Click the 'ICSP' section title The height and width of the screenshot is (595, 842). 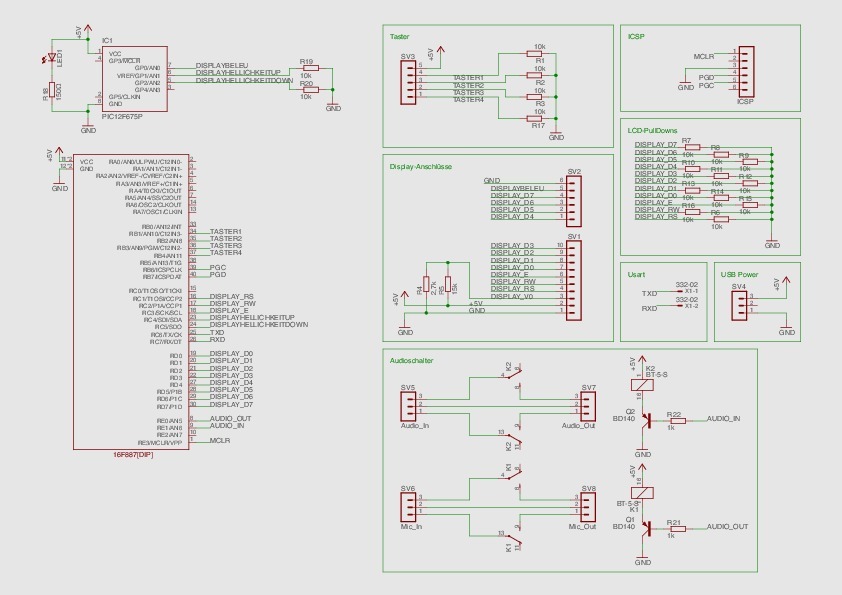(636, 37)
